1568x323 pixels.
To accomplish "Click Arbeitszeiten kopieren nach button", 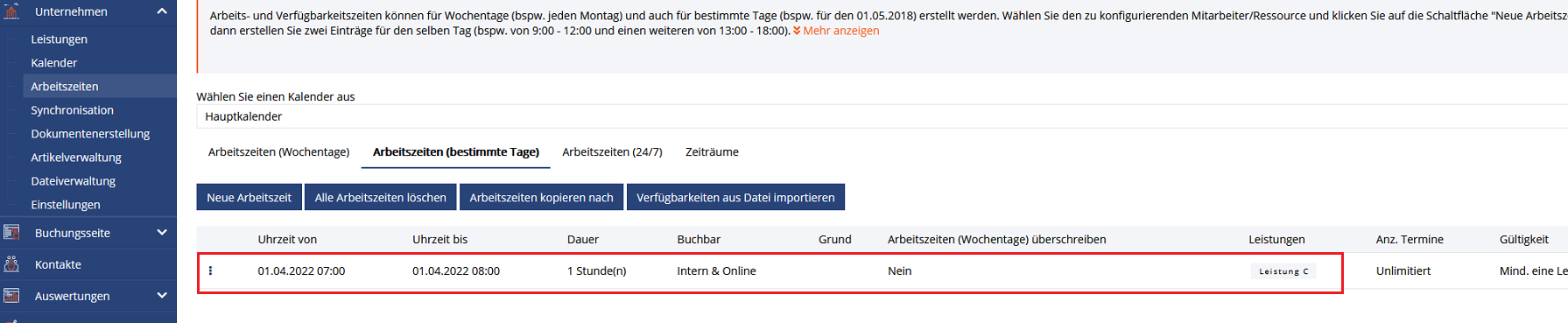I will click(x=541, y=197).
